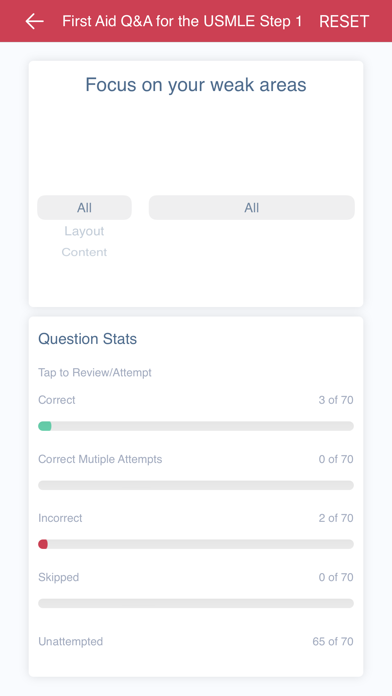Click the green Correct progress bar

pyautogui.click(x=196, y=426)
